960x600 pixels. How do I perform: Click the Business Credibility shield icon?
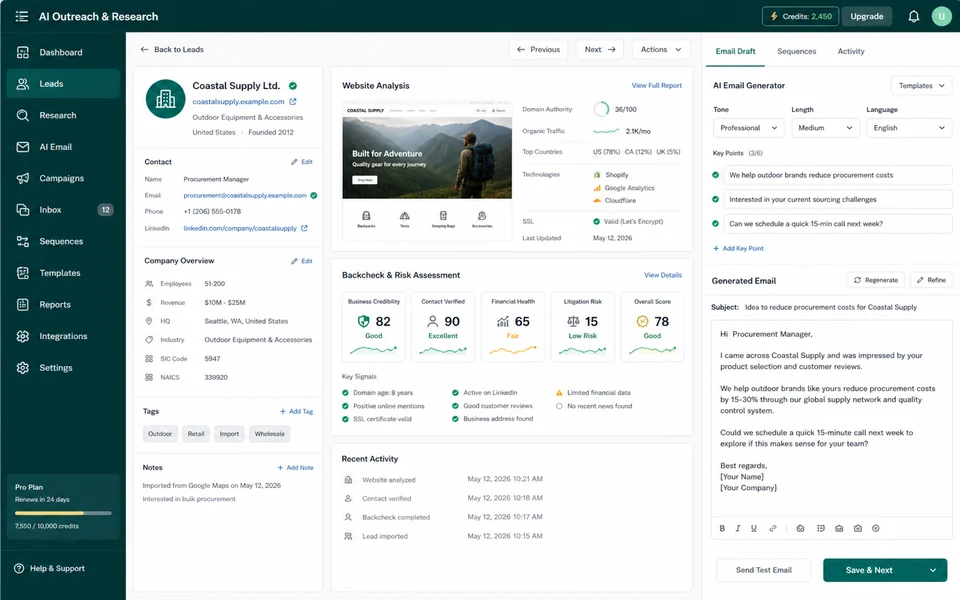364,321
